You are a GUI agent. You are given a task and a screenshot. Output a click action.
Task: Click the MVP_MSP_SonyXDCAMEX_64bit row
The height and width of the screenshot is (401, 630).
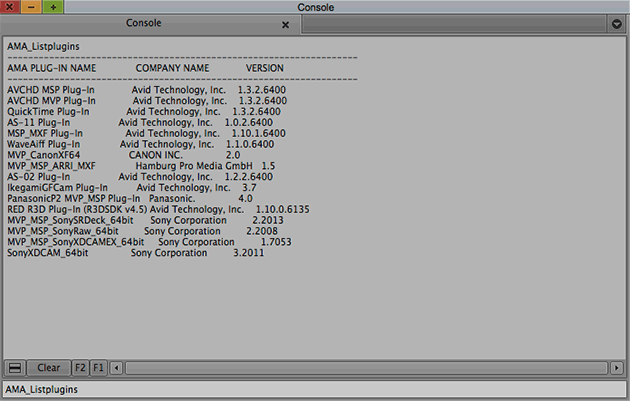pyautogui.click(x=149, y=241)
